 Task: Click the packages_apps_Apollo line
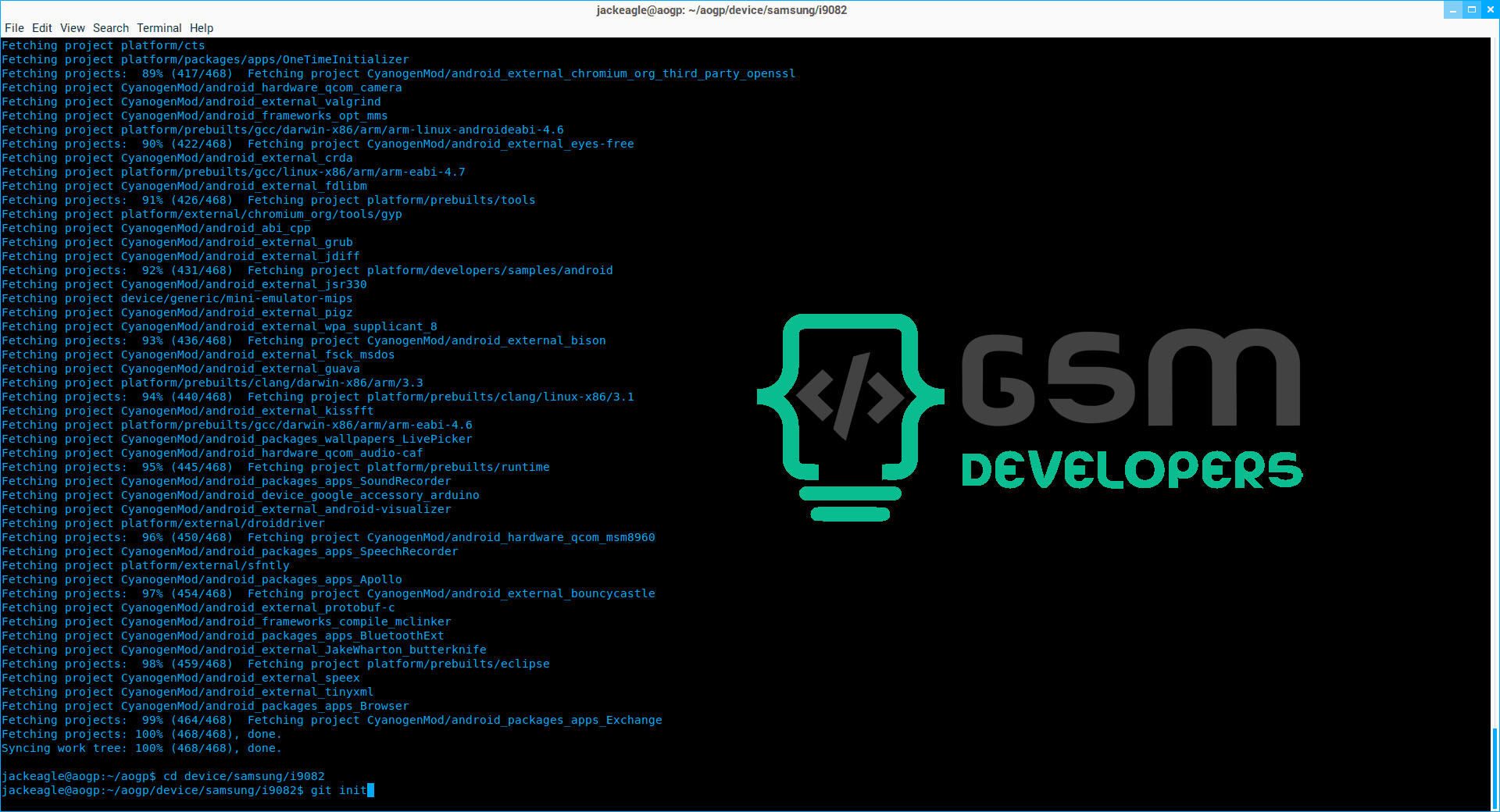(x=202, y=579)
